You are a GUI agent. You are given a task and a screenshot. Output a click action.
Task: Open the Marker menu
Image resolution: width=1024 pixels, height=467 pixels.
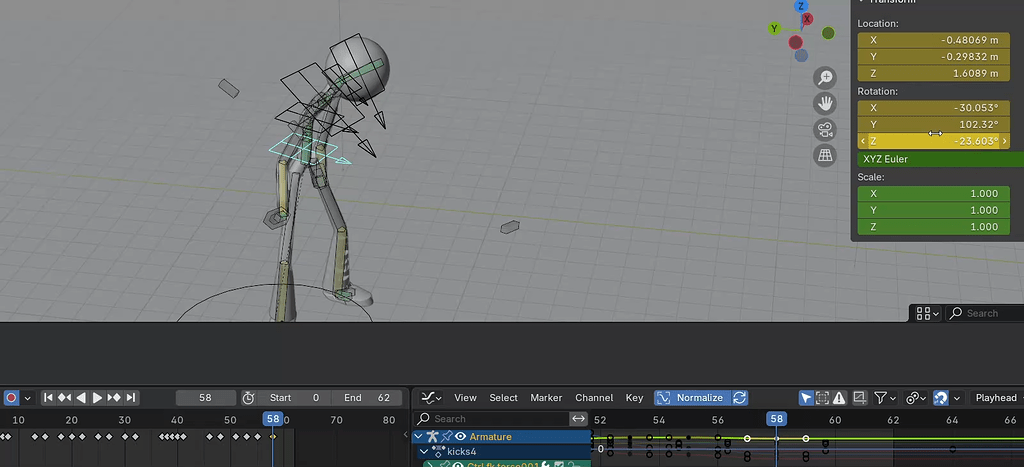click(x=546, y=398)
